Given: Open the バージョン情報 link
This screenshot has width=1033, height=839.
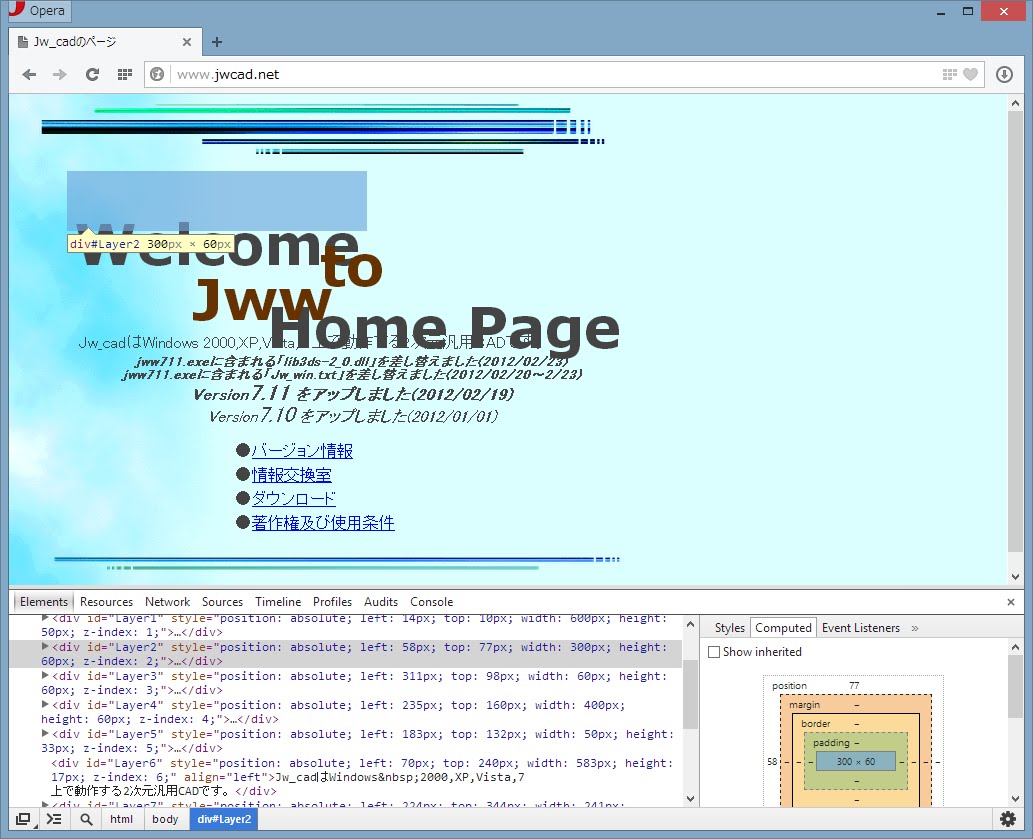Looking at the screenshot, I should point(302,451).
